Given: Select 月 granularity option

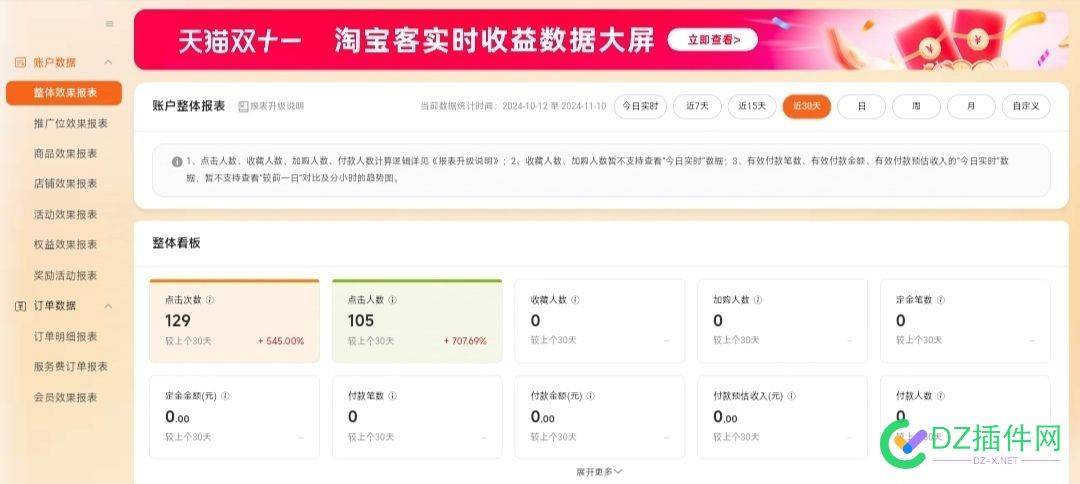Looking at the screenshot, I should 971,107.
